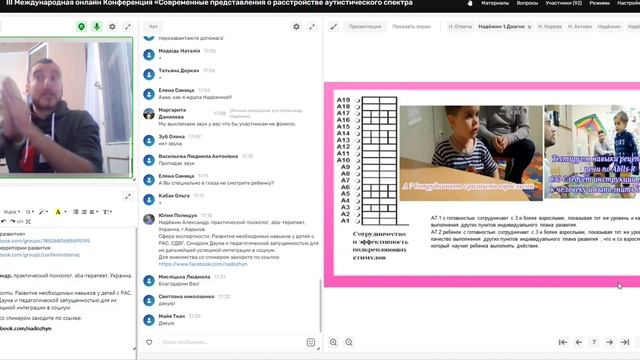This screenshot has height=360, width=640.
Task: Switch to the Н. Коррек presentation tab
Action: click(550, 27)
